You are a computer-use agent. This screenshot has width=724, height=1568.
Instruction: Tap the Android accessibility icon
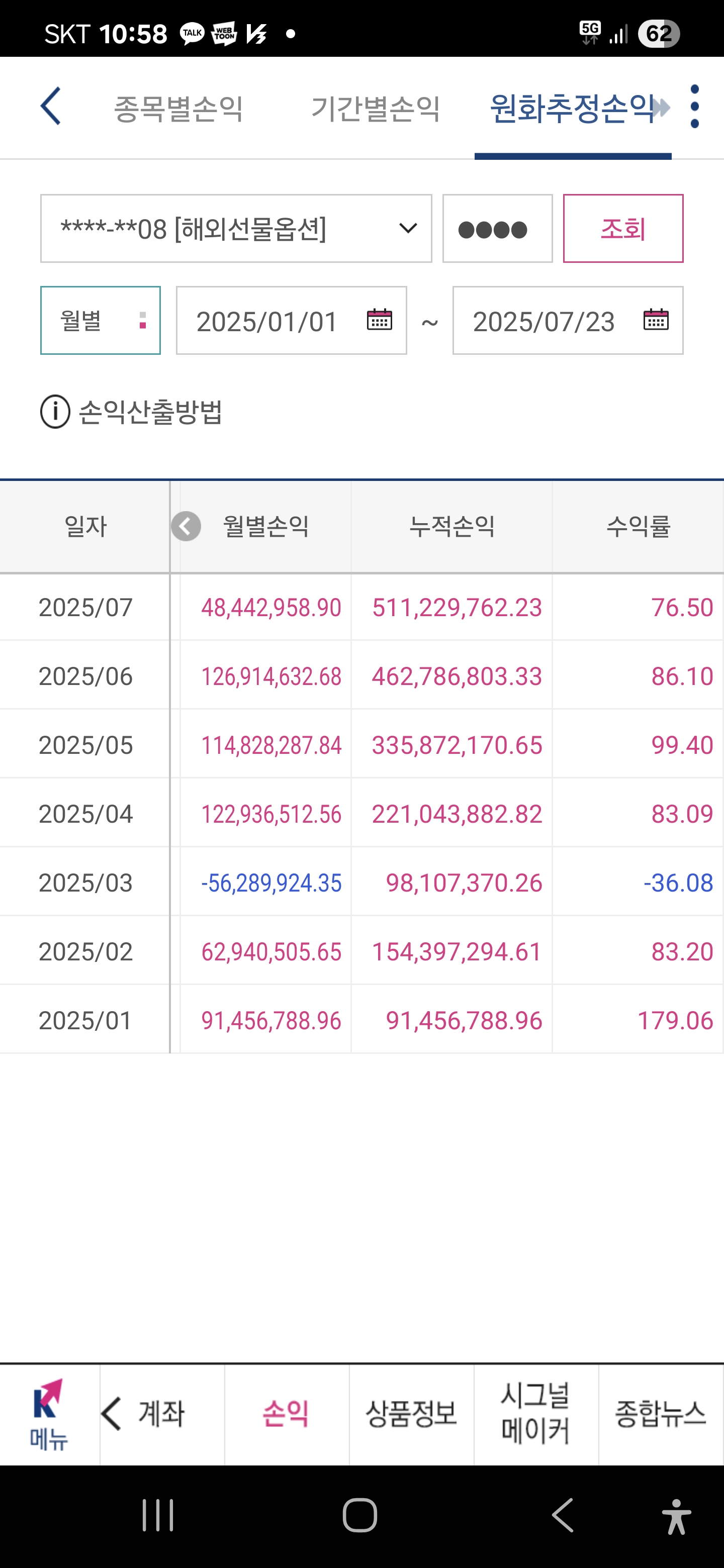click(676, 1516)
